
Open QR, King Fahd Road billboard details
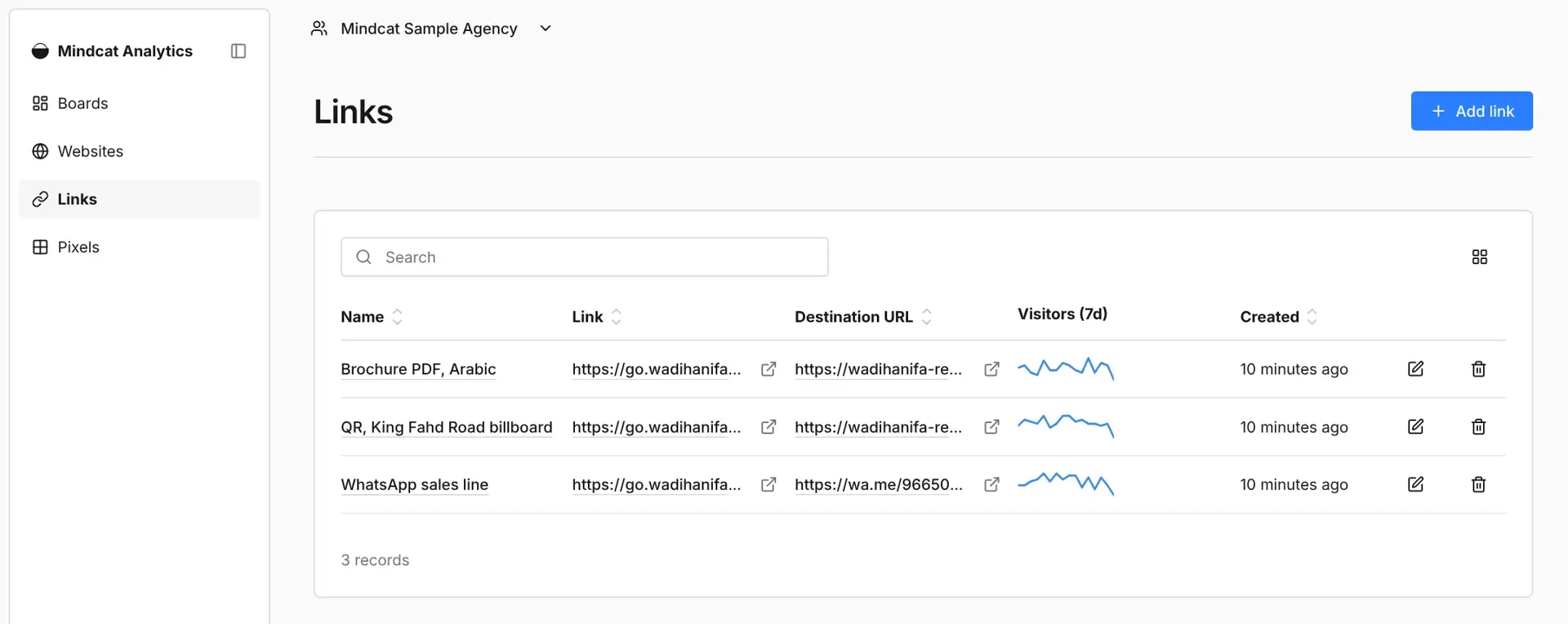click(447, 427)
